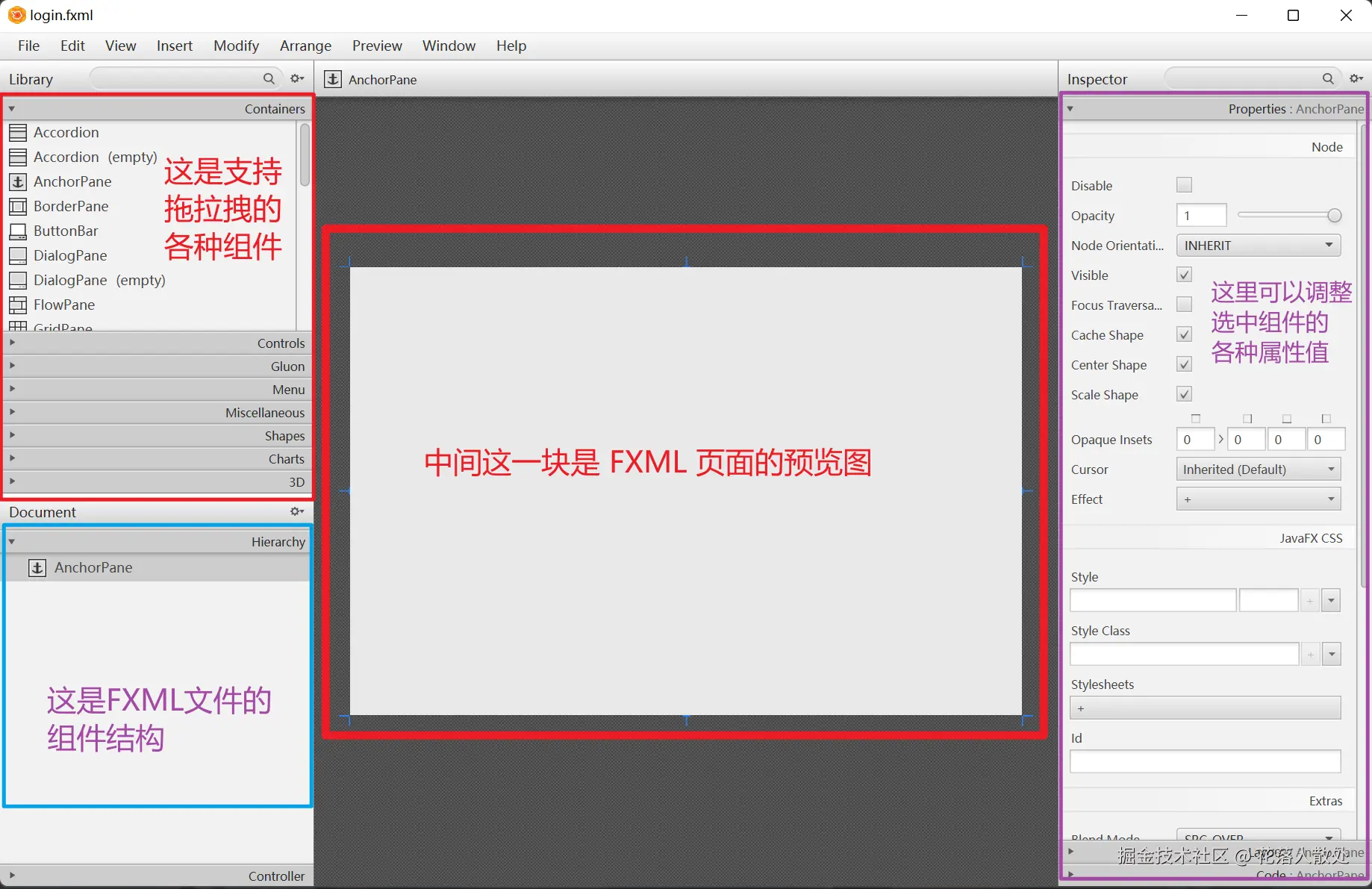Adjust the Opacity slider handle

1335,216
